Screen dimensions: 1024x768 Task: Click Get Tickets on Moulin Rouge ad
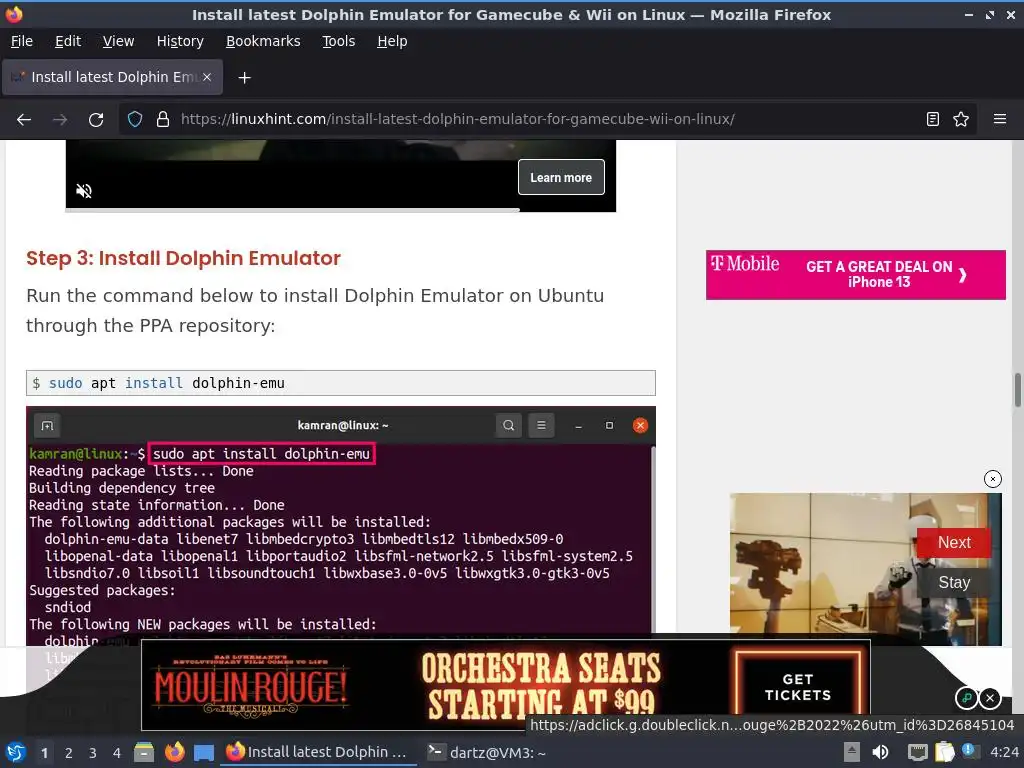[x=797, y=687]
